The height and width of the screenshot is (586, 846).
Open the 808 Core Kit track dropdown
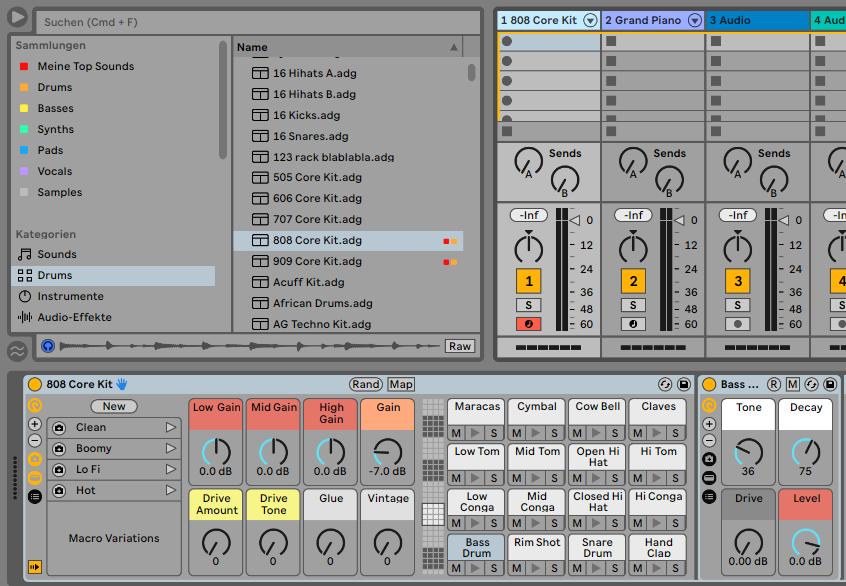coord(588,19)
